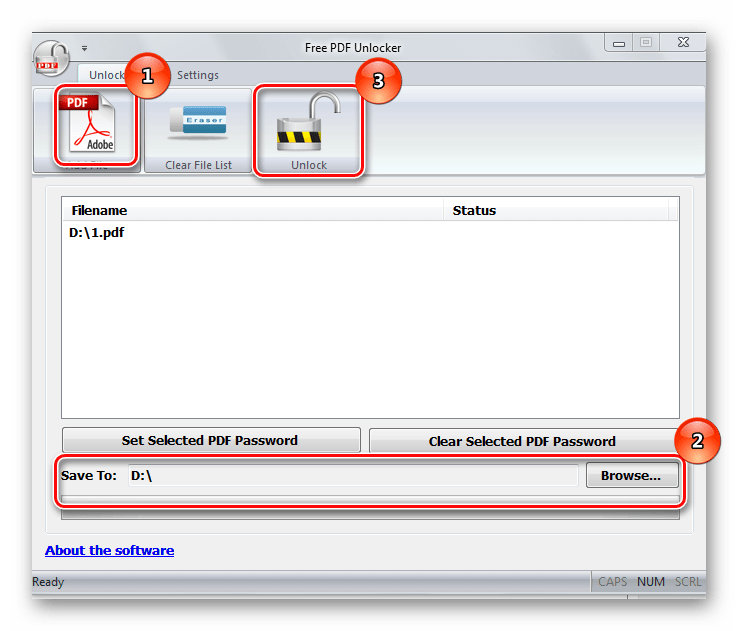Screen dimensions: 738x631
Task: Start unlocking with the padlock Unlock icon
Action: (309, 129)
